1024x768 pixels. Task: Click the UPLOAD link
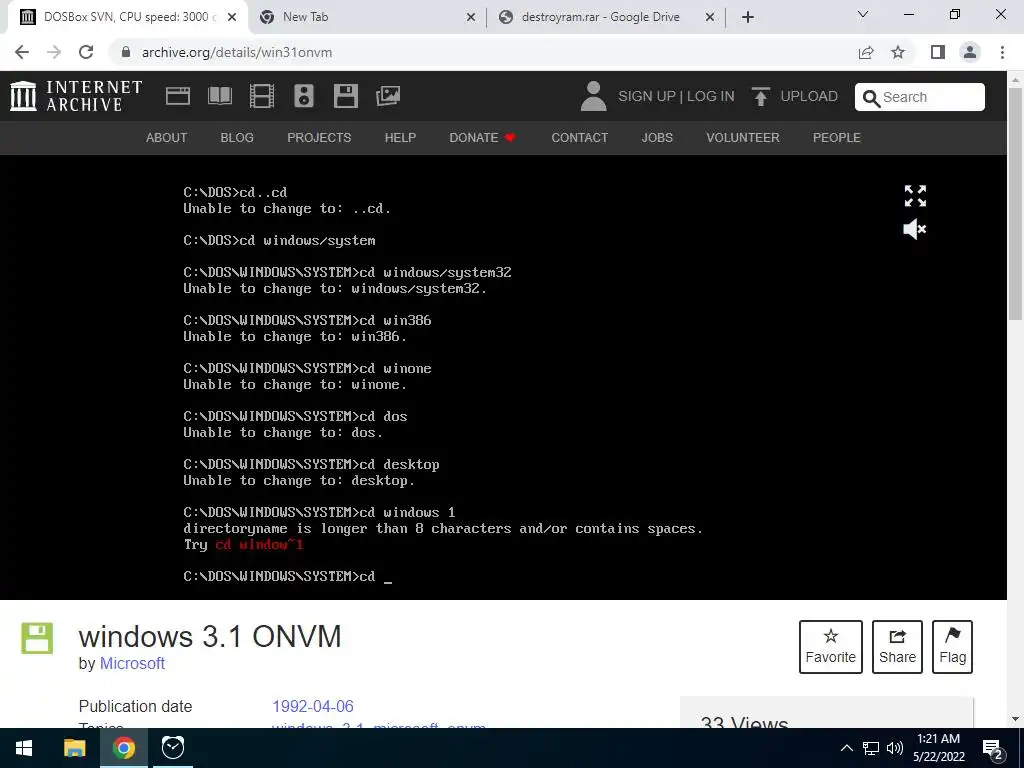[x=809, y=96]
